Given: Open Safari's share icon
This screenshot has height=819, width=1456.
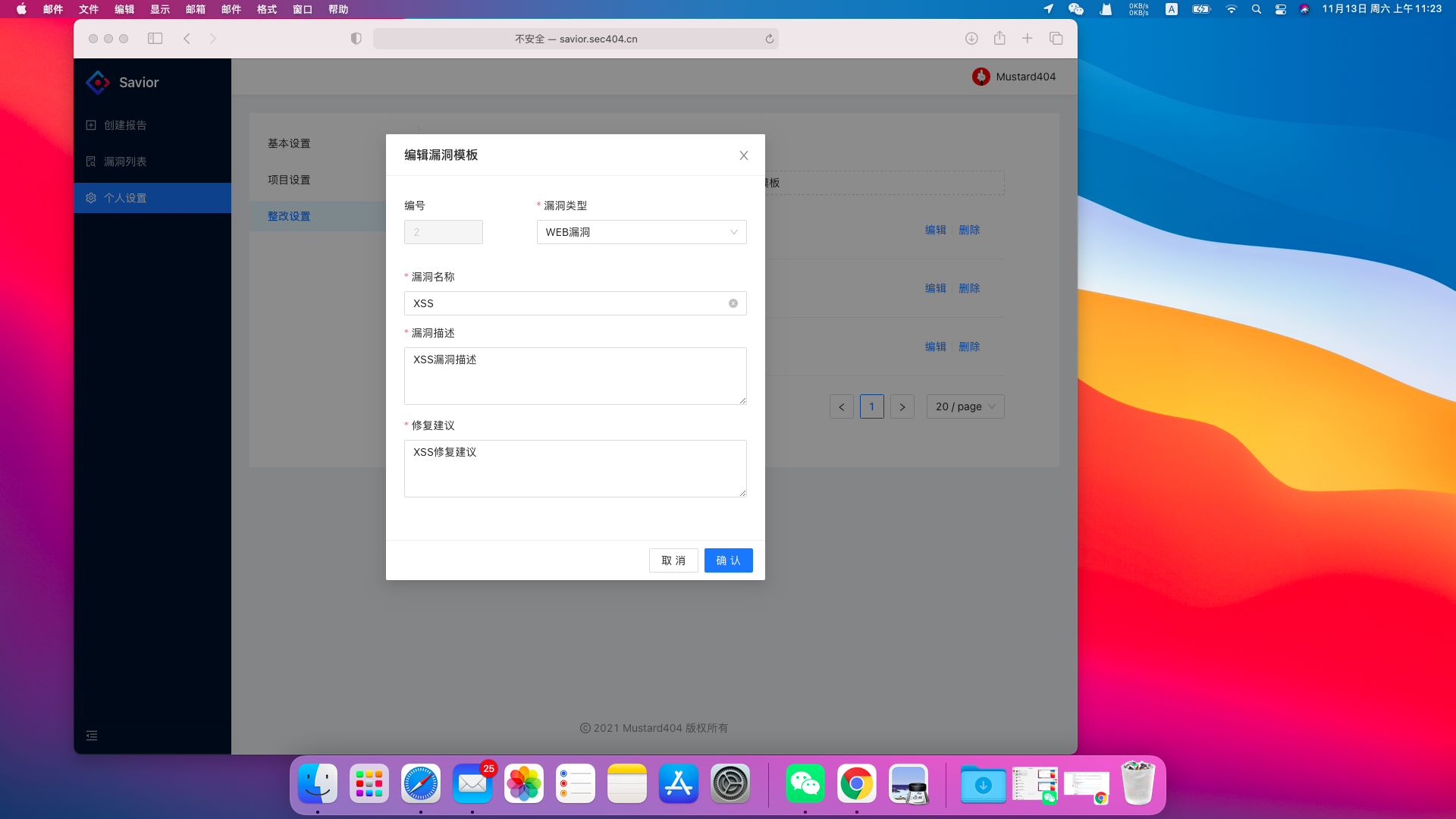Looking at the screenshot, I should (x=999, y=39).
